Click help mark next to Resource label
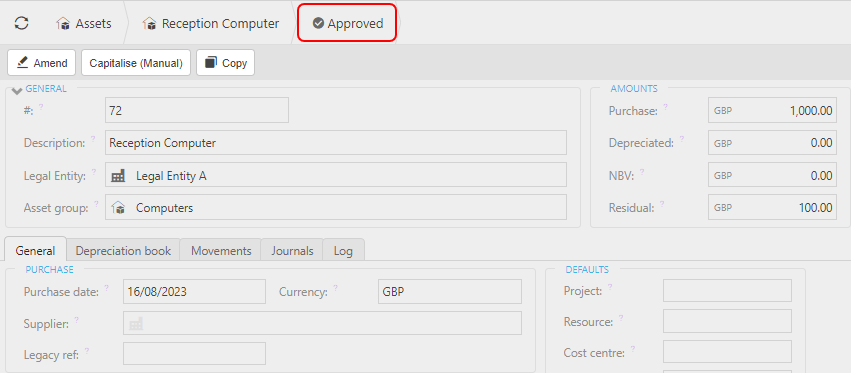The image size is (851, 373). [621, 318]
